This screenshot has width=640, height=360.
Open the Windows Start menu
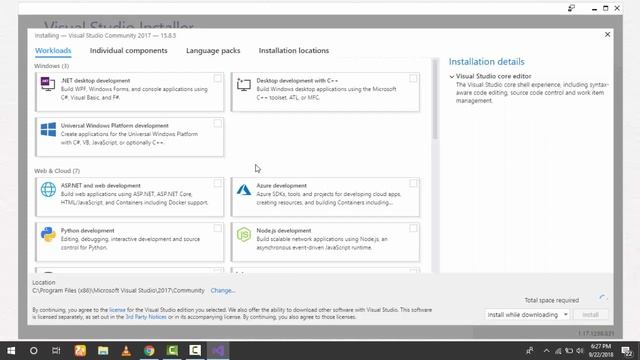click(11, 351)
